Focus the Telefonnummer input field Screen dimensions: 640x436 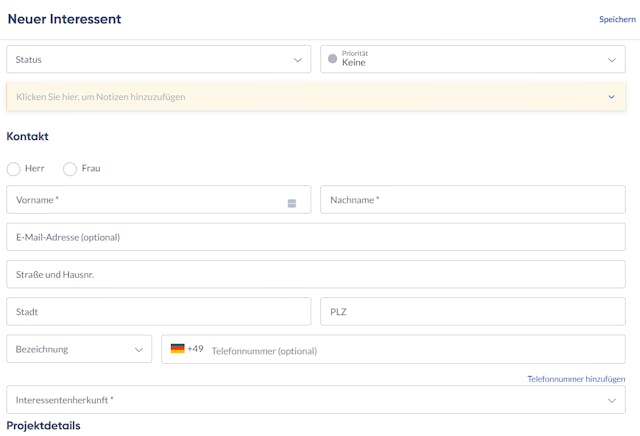410,350
